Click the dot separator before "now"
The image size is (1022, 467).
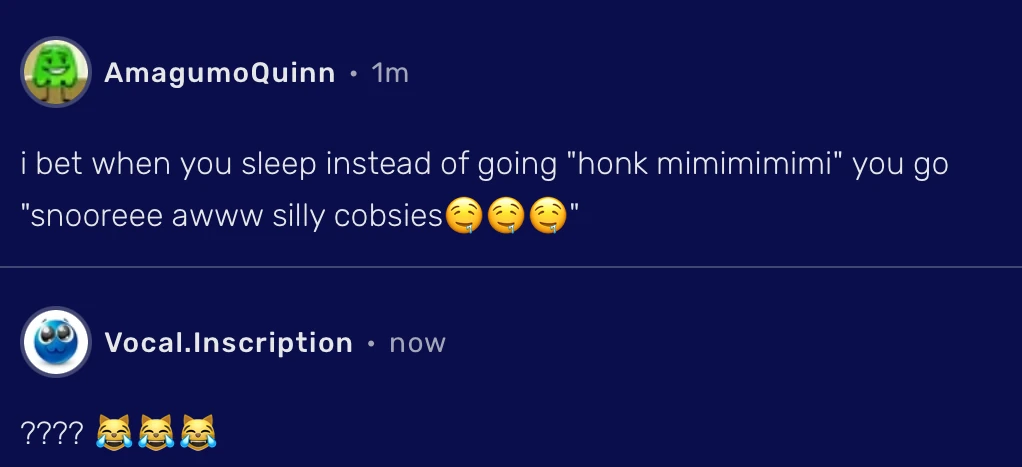(x=371, y=343)
